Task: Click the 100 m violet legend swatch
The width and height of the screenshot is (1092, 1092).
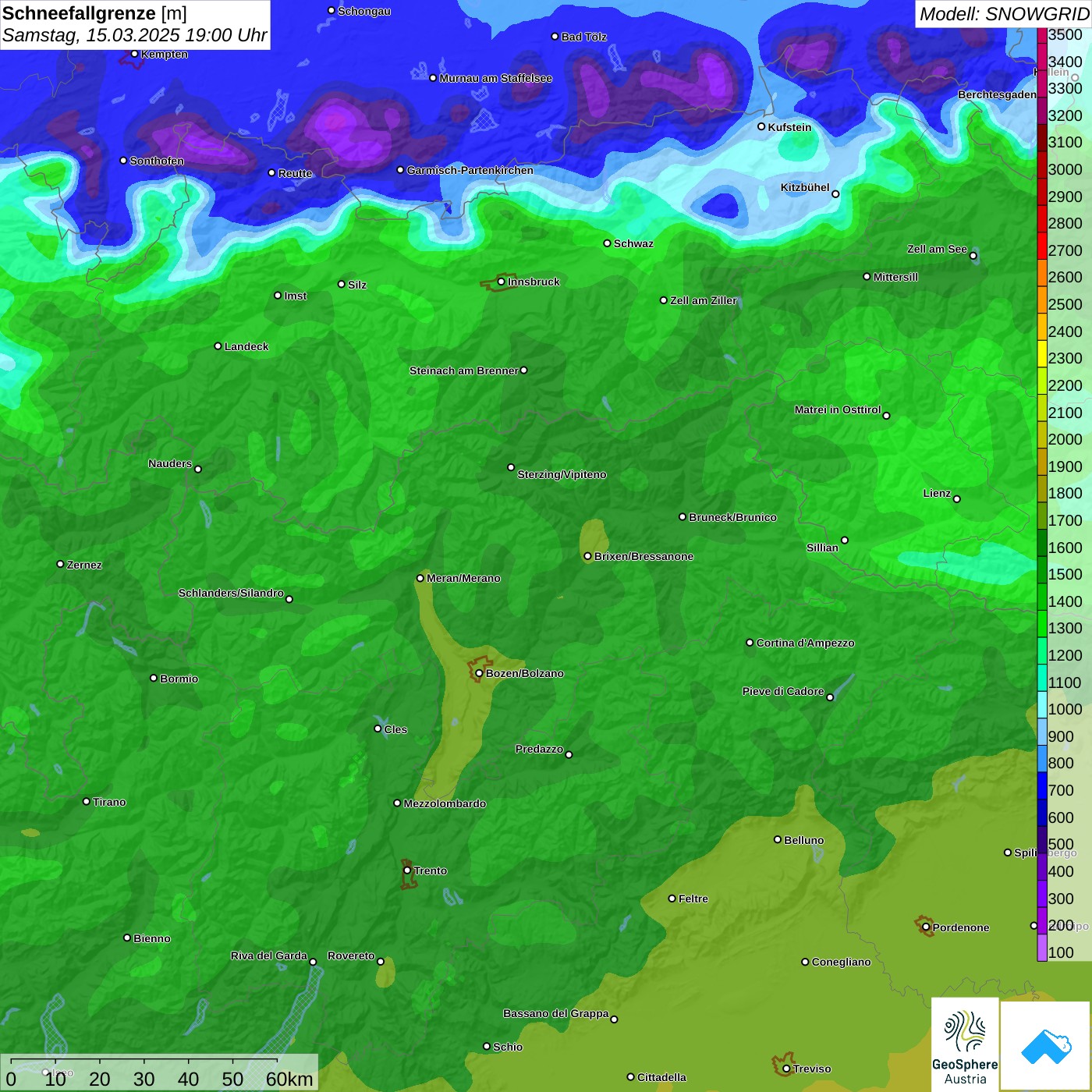Action: click(x=1042, y=948)
